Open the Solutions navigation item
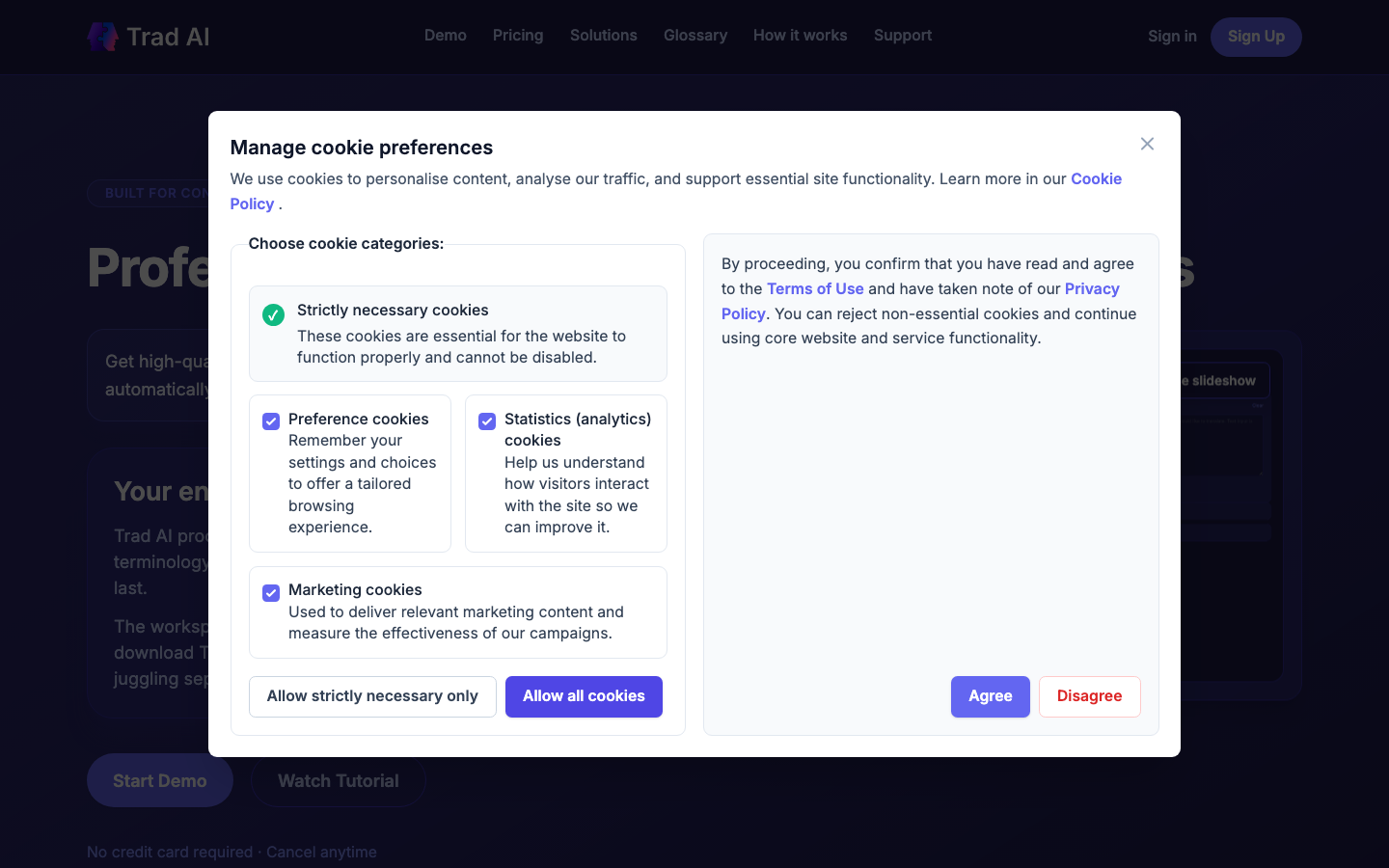Image resolution: width=1389 pixels, height=868 pixels. tap(604, 36)
